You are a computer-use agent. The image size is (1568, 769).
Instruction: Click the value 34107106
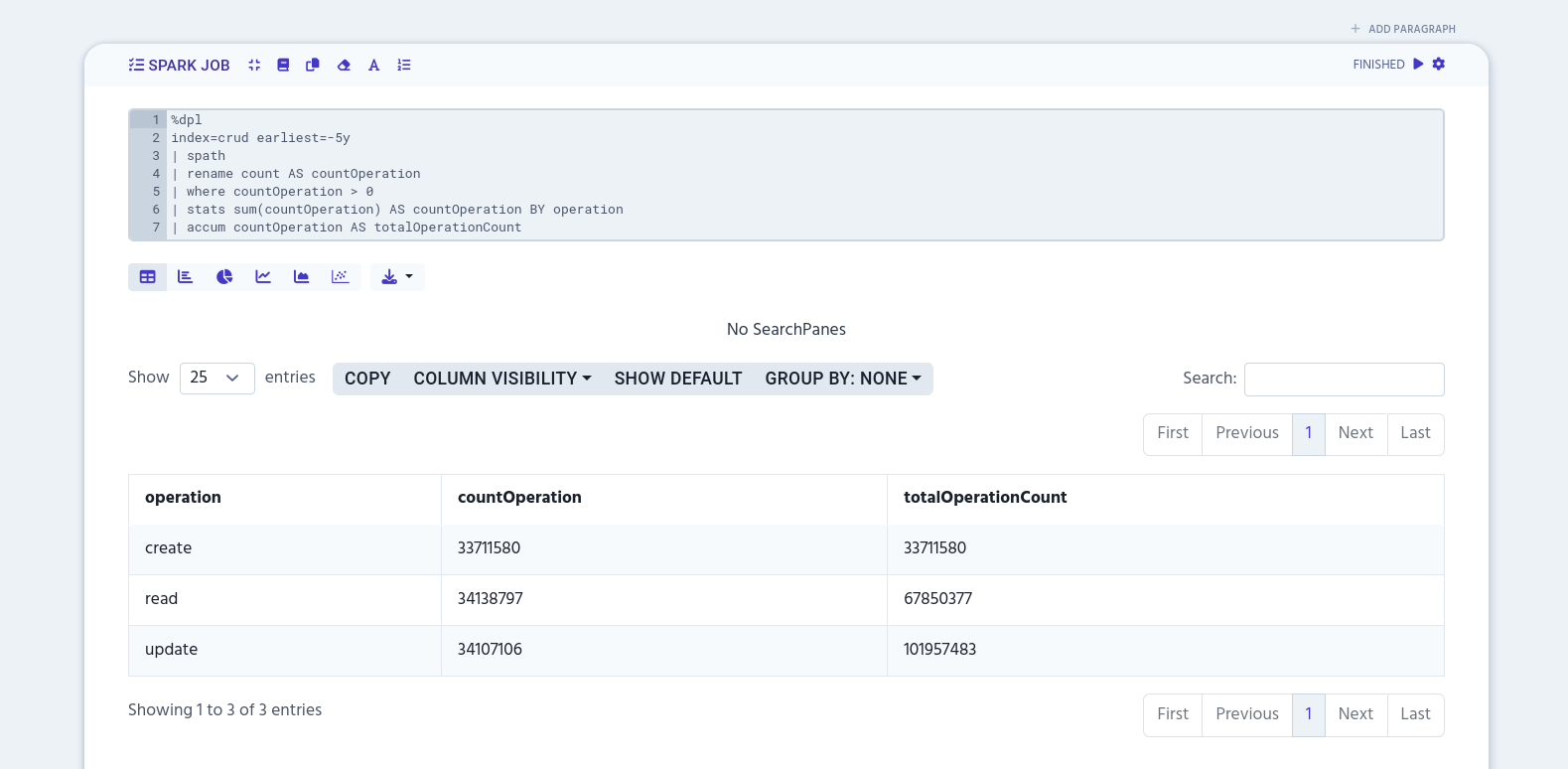(x=663, y=650)
